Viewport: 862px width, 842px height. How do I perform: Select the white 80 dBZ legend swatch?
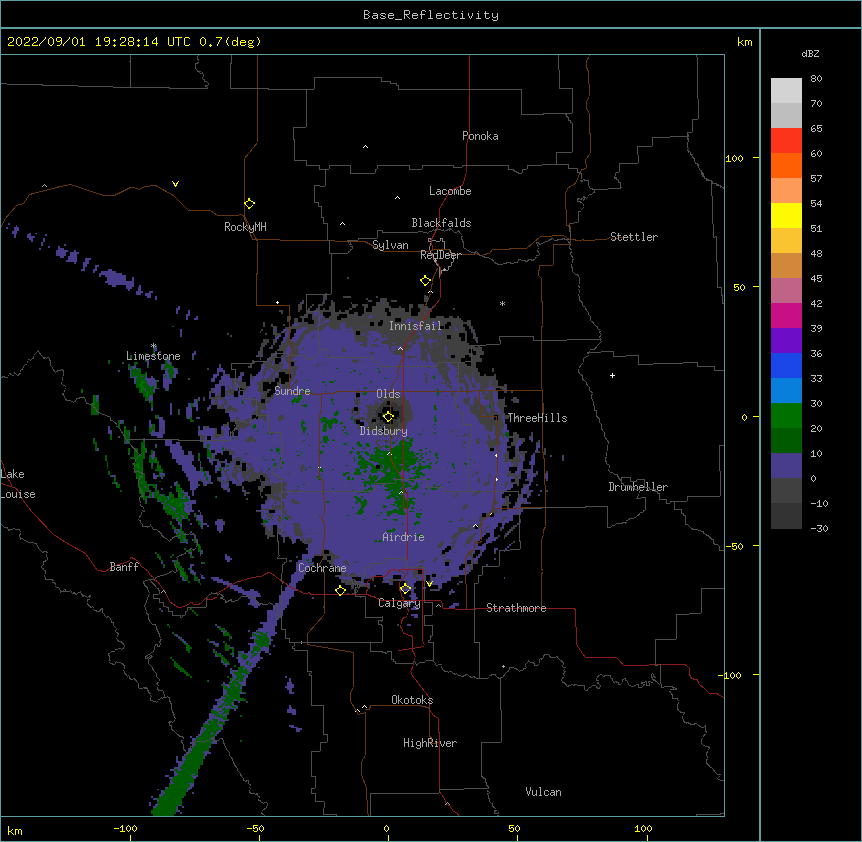[786, 91]
